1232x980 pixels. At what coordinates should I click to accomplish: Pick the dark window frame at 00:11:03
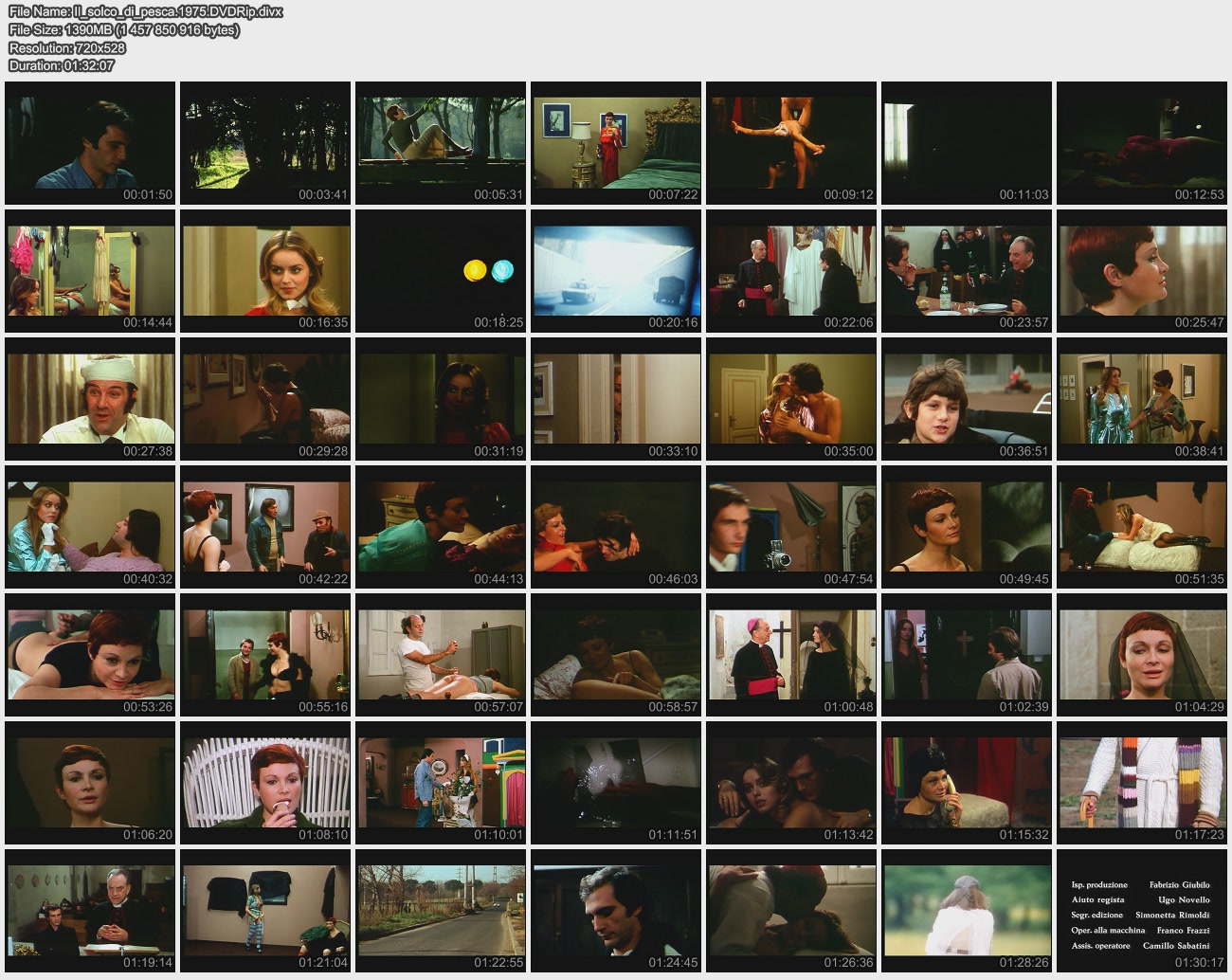(x=967, y=142)
